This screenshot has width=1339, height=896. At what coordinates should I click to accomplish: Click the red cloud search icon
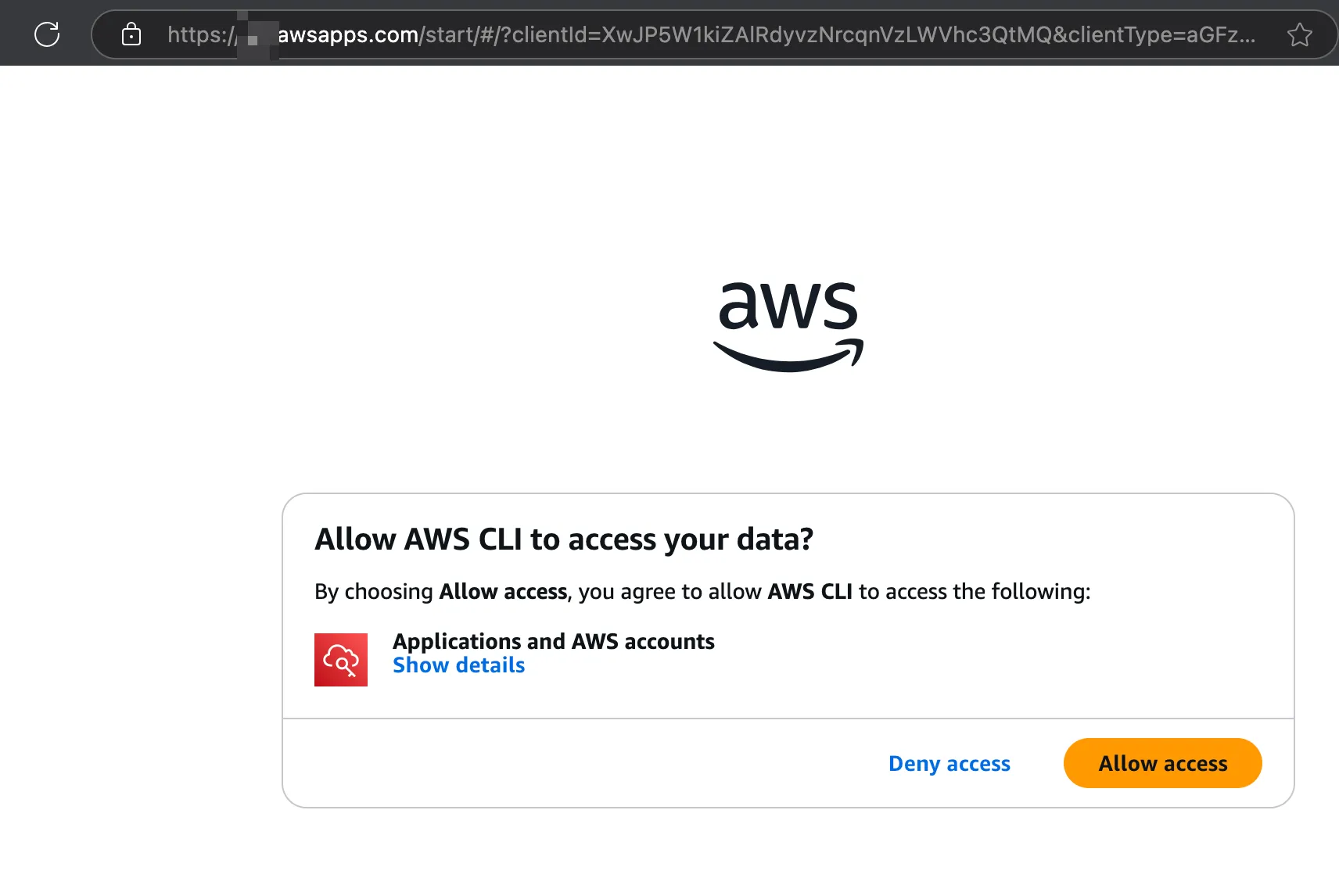[341, 660]
